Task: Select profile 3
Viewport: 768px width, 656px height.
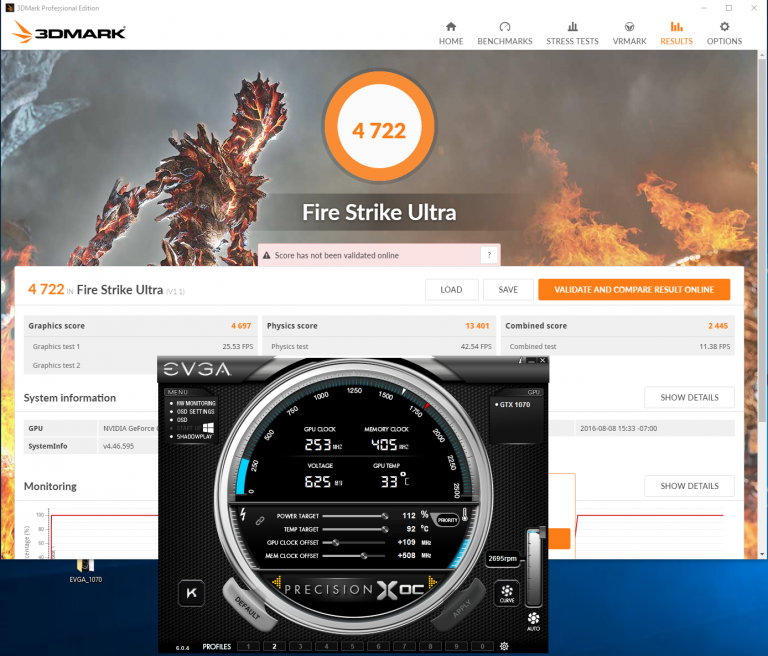Action: click(300, 647)
